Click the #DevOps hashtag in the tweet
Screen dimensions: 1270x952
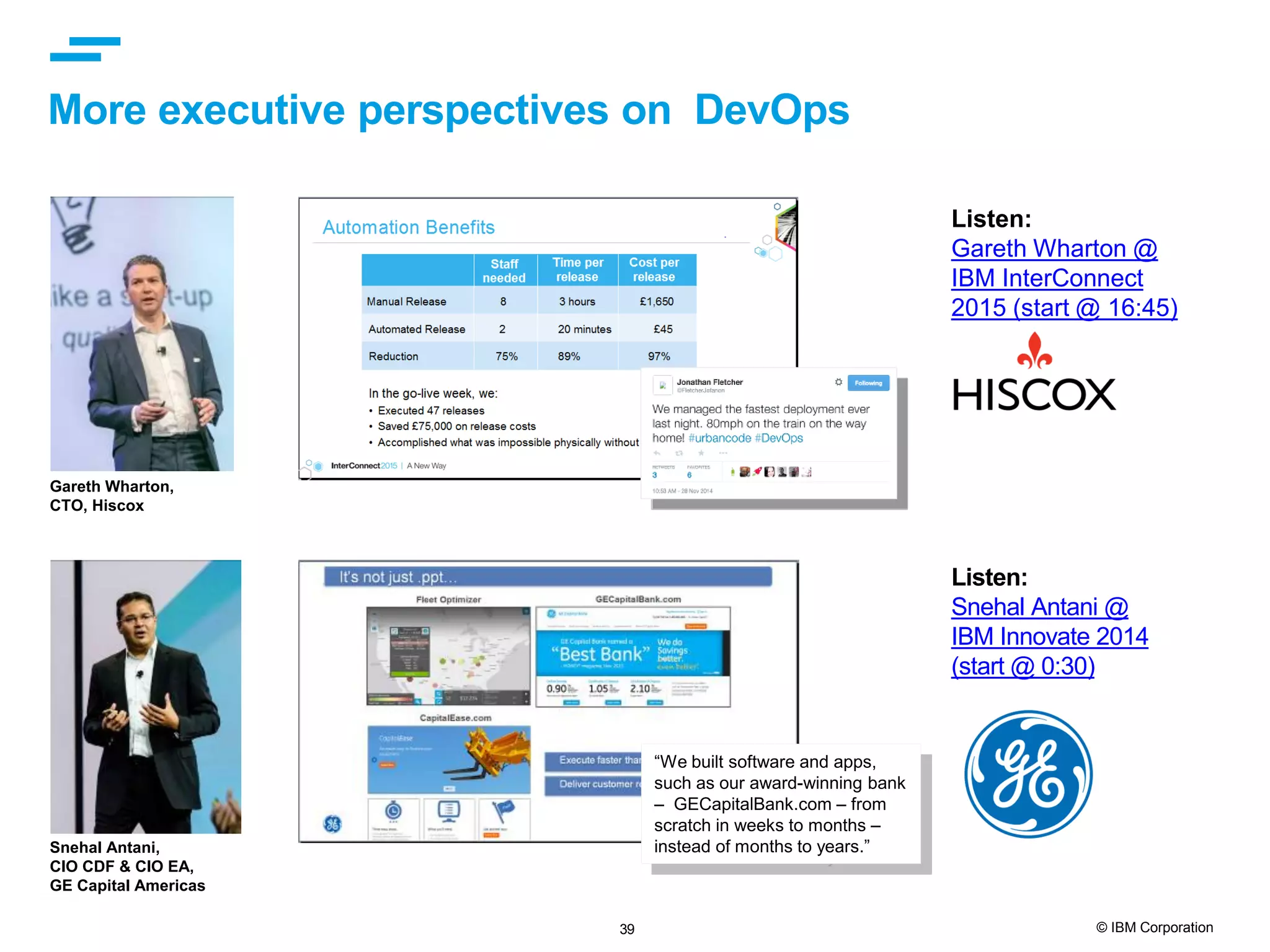779,438
